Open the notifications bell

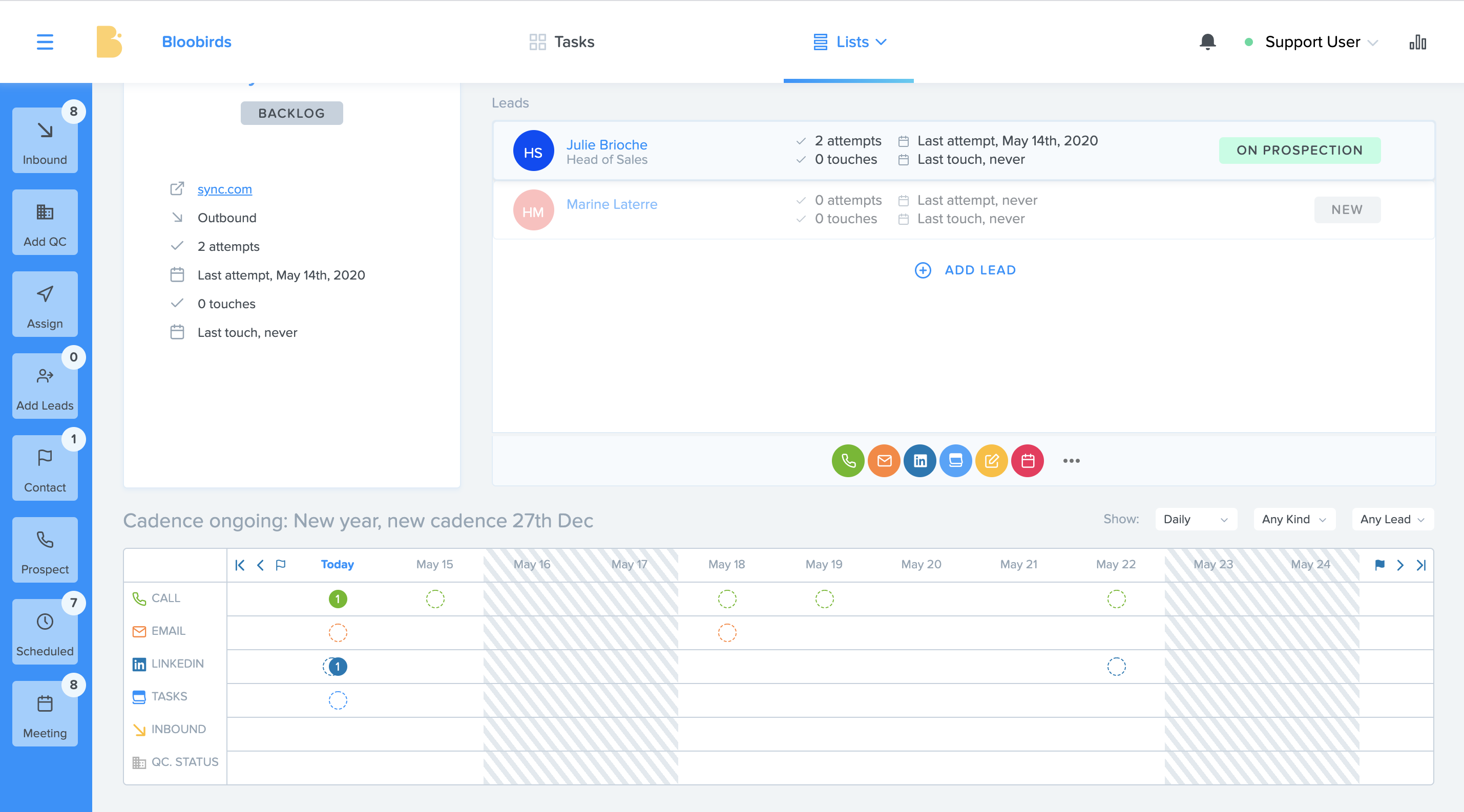tap(1207, 42)
